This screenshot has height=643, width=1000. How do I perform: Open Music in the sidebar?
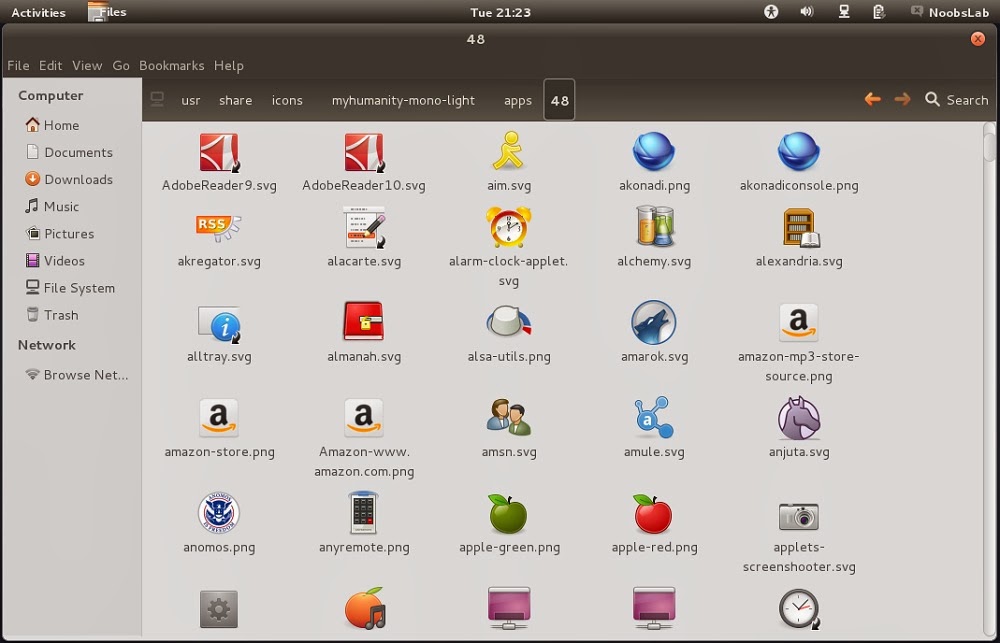(x=52, y=207)
